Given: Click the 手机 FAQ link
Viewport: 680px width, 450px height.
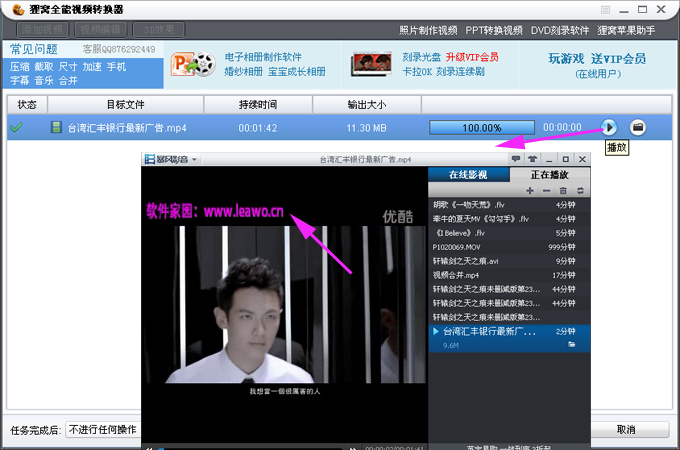Looking at the screenshot, I should pyautogui.click(x=116, y=67).
